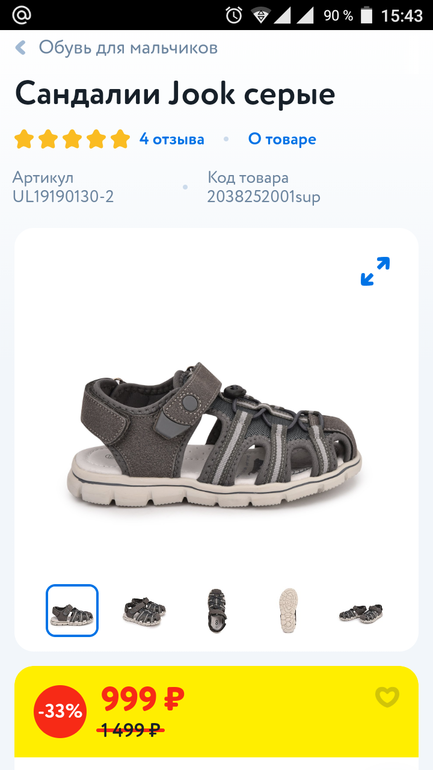Tap the @ notification icon
Viewport: 433px width, 770px height.
point(22,15)
